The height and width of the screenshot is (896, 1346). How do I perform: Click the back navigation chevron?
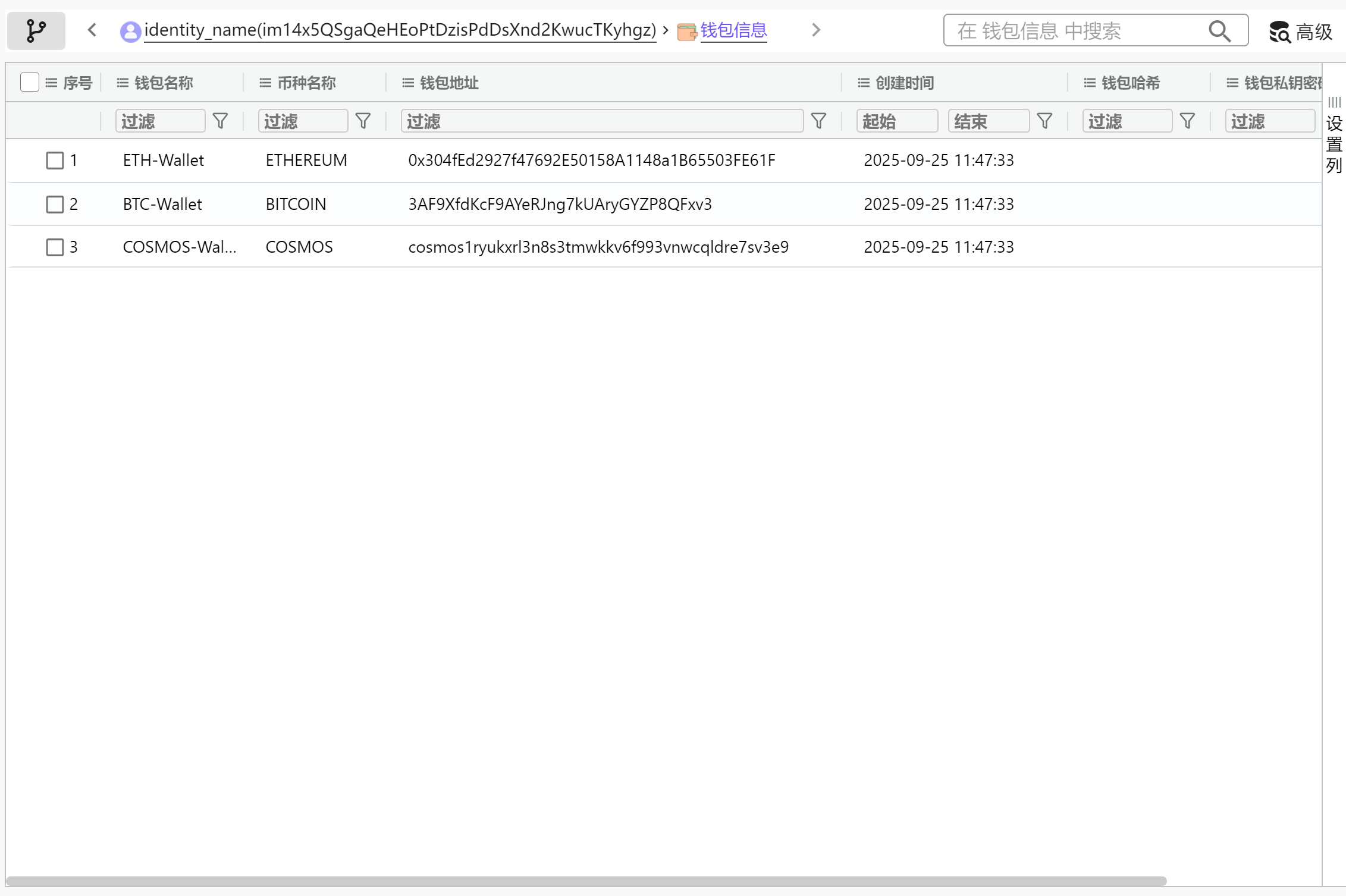[92, 30]
